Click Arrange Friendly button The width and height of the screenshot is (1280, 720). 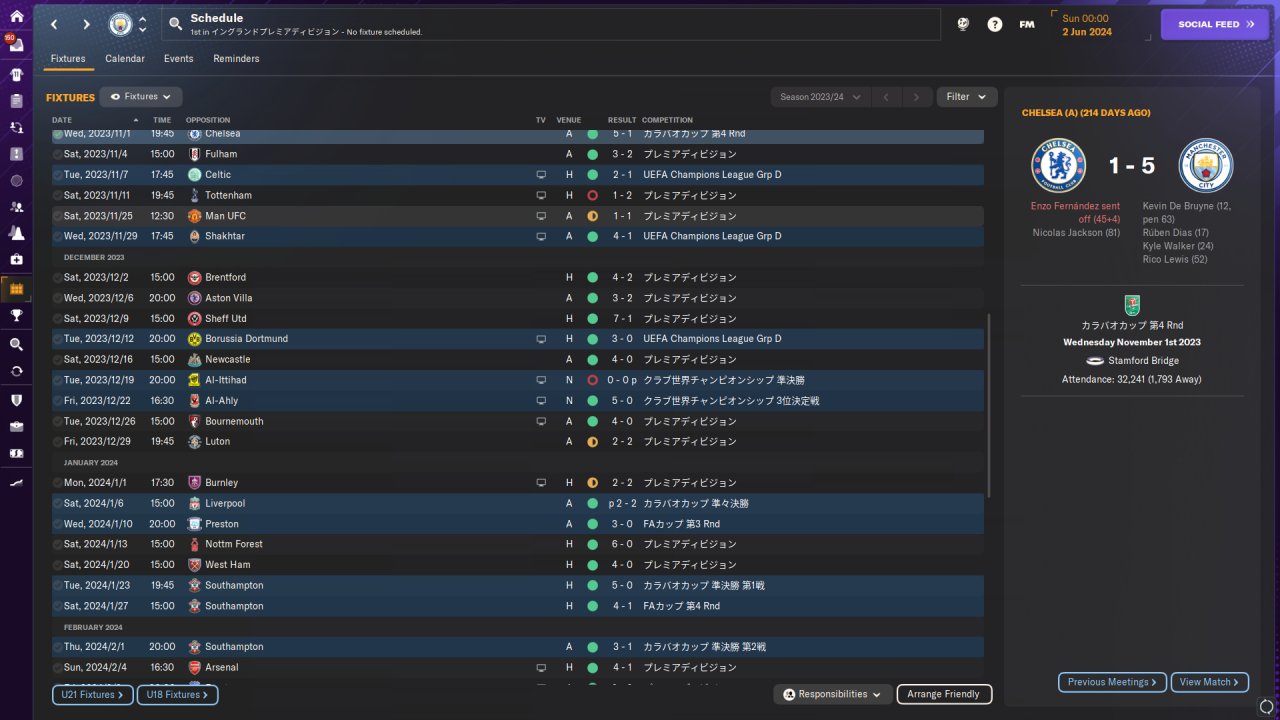(x=944, y=694)
